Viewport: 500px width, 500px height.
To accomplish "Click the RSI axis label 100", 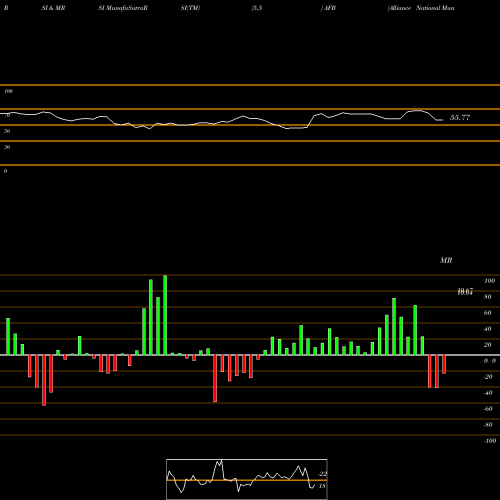I will click(x=9, y=91).
